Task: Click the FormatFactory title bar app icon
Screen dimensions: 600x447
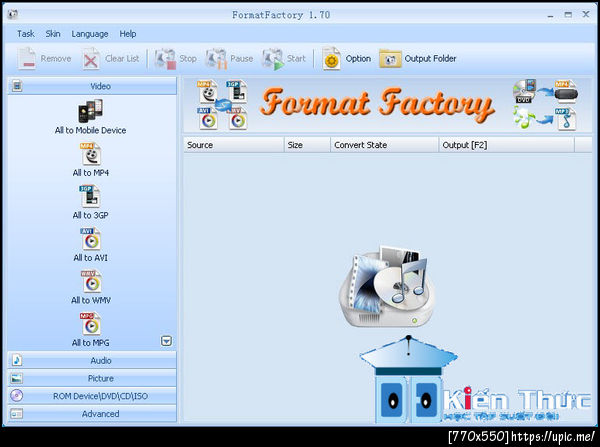Action: 13,15
